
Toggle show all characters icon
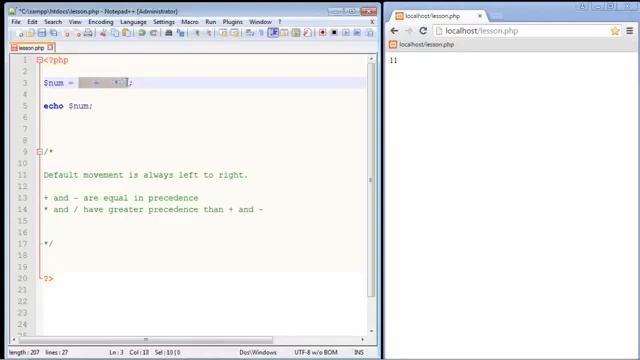coord(261,33)
